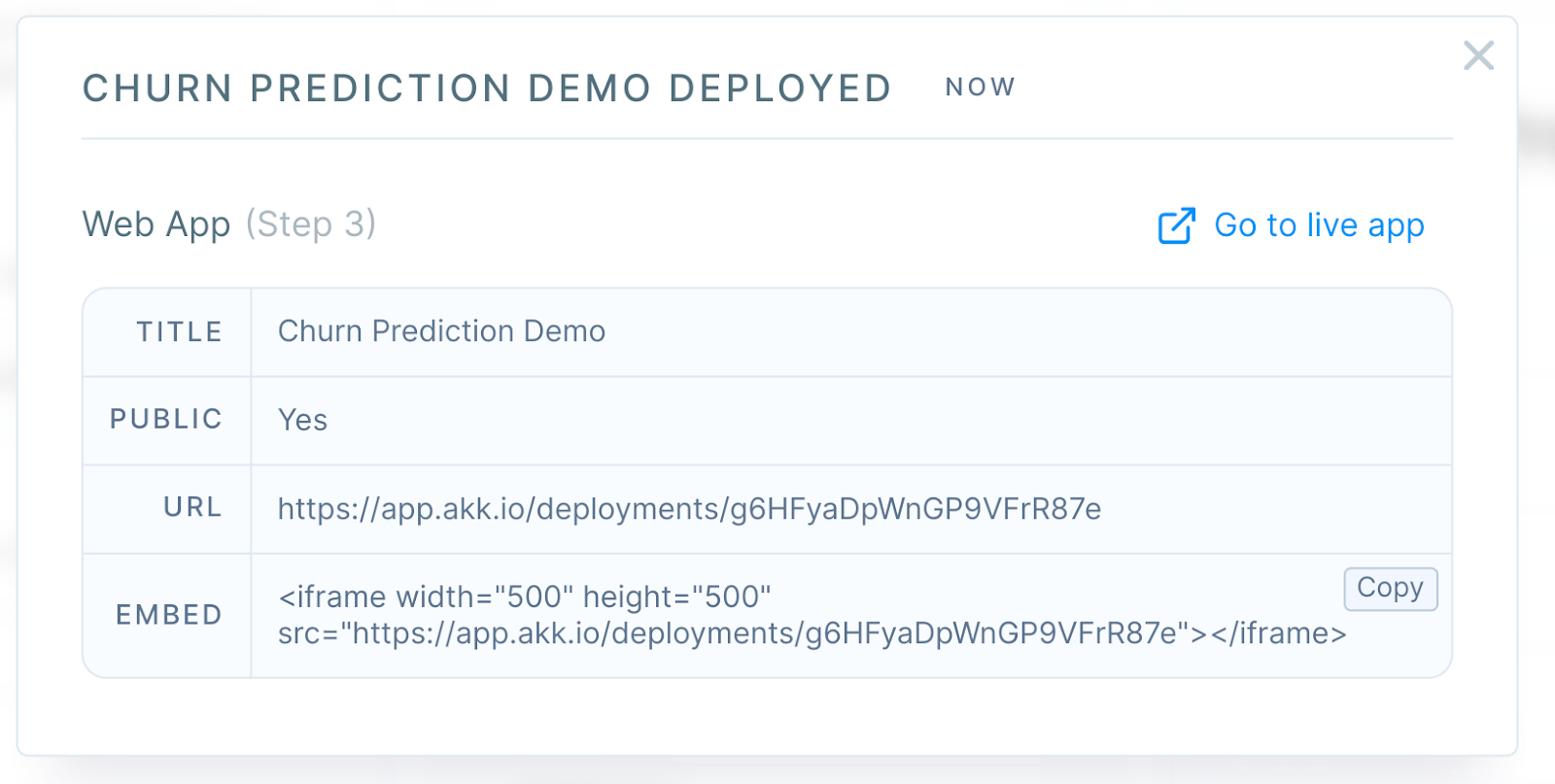Image resolution: width=1555 pixels, height=784 pixels.
Task: Open the 'Go to live app' link text
Action: coord(1319,225)
